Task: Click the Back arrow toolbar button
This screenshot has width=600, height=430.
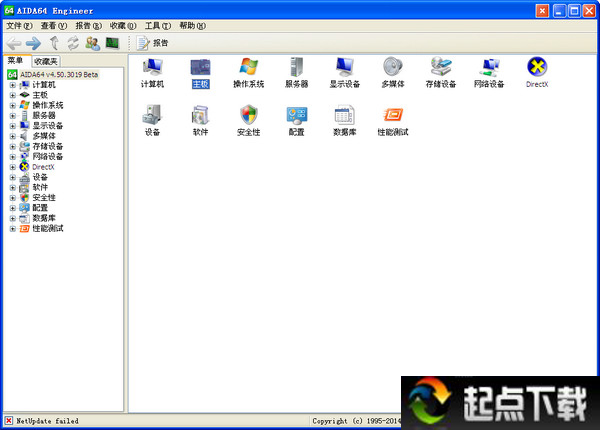Action: tap(14, 44)
